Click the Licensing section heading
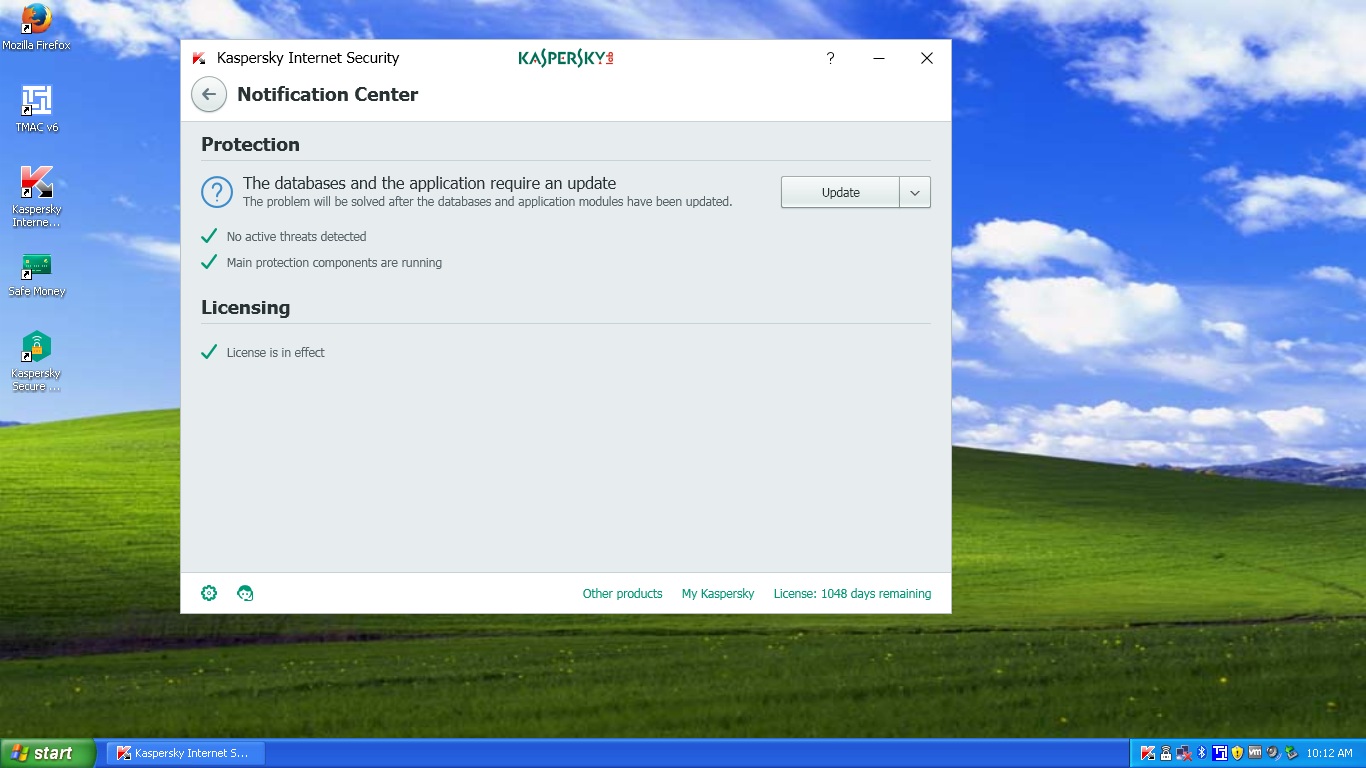This screenshot has height=768, width=1366. [245, 308]
